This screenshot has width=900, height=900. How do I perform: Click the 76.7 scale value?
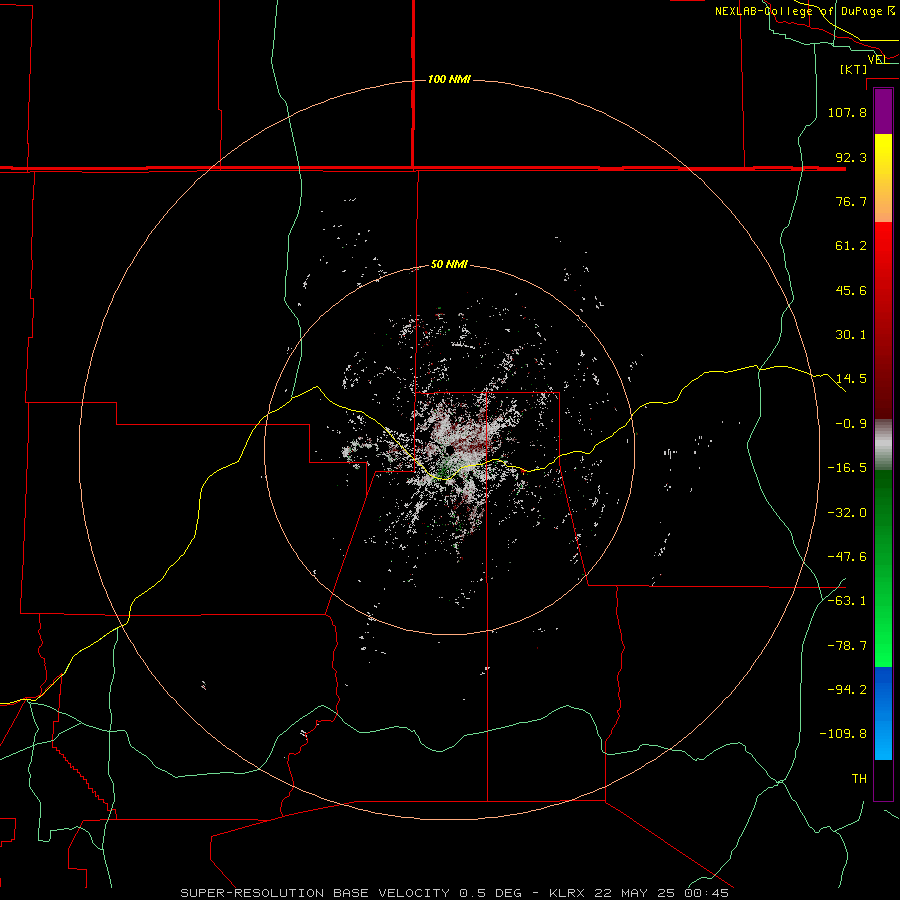point(851,201)
